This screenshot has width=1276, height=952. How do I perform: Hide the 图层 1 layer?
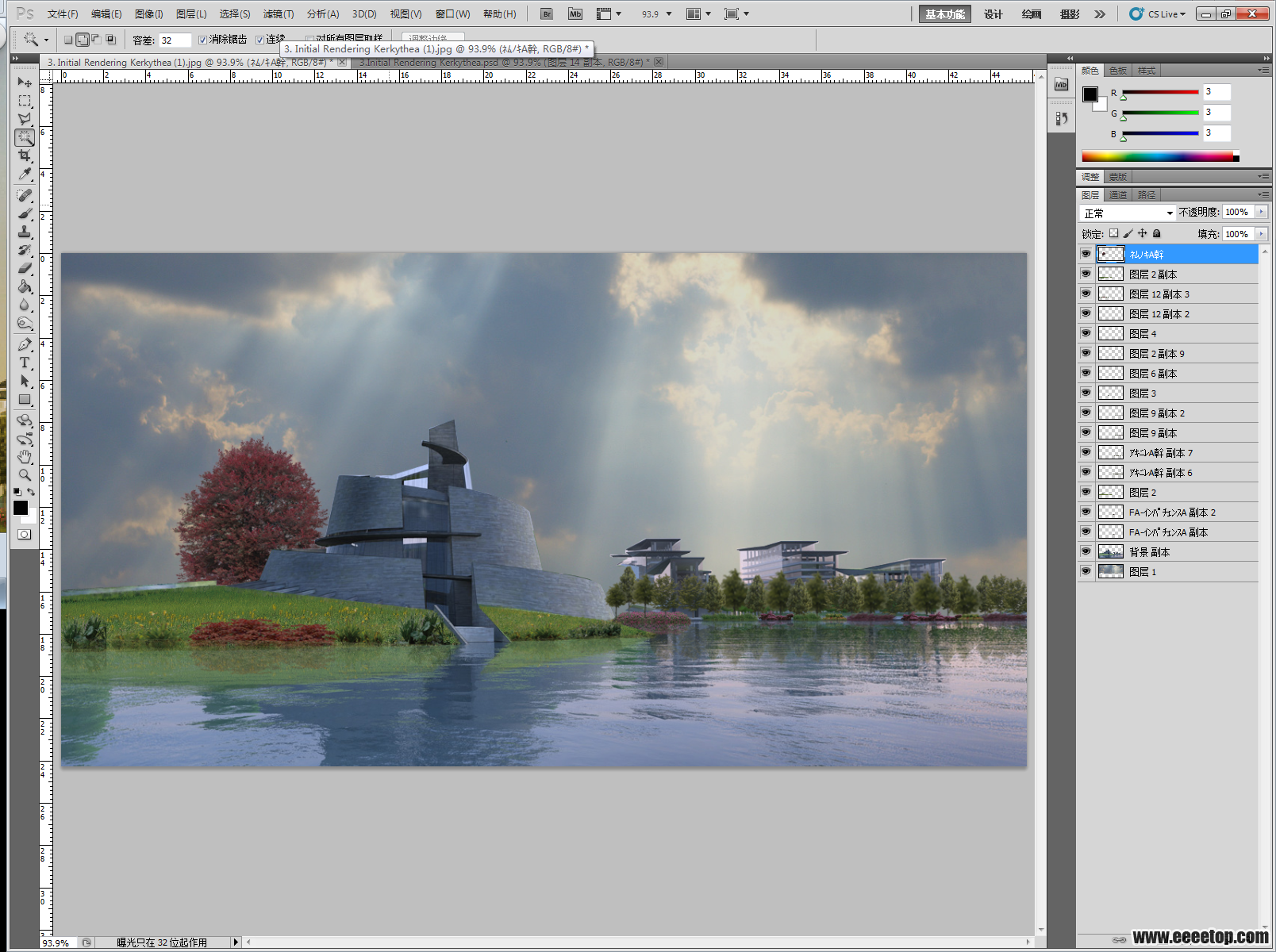click(x=1086, y=571)
